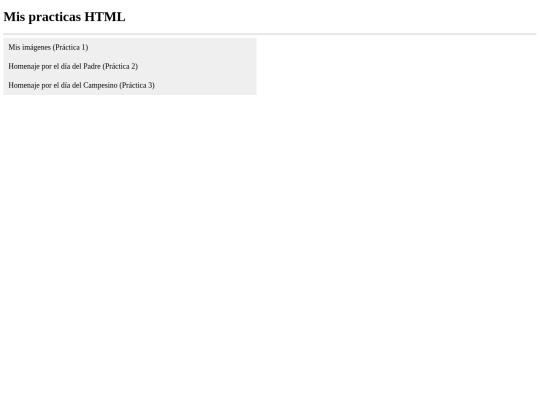This screenshot has height=405, width=540.
Task: Open the Mis imágenes (Práctica 1) link
Action: [x=48, y=47]
